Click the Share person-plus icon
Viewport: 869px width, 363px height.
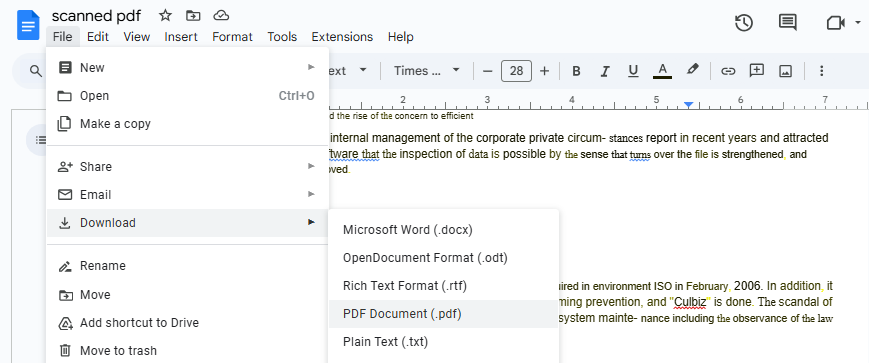coord(65,166)
